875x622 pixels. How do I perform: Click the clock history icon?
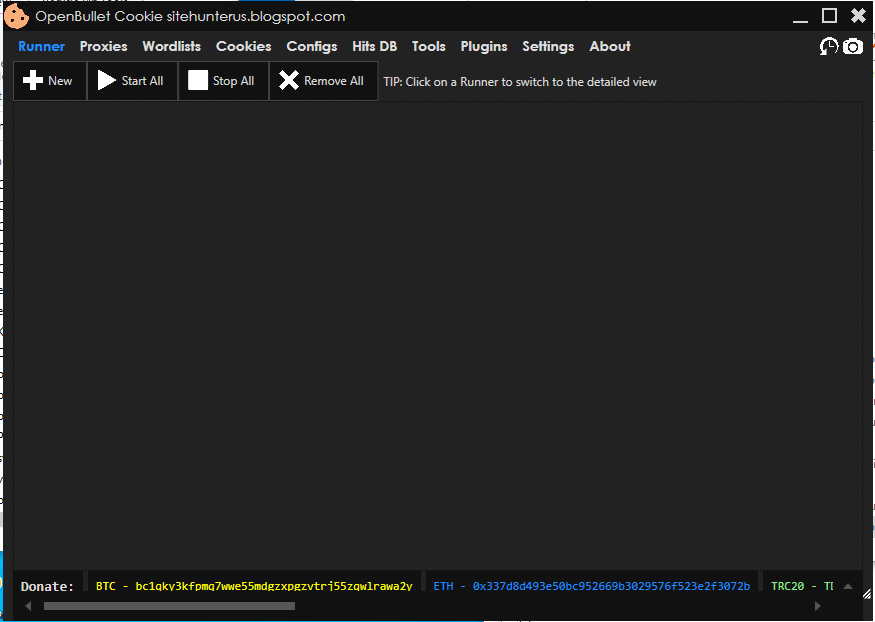pyautogui.click(x=829, y=46)
